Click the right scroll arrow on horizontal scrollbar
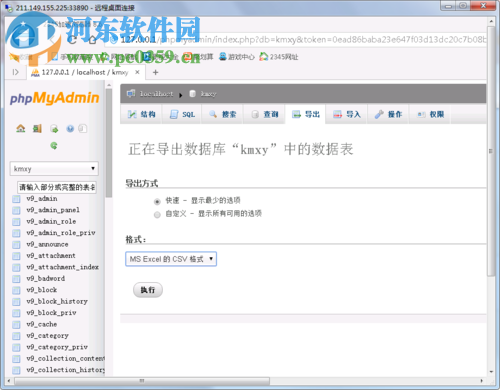The image size is (500, 390). coord(481,381)
